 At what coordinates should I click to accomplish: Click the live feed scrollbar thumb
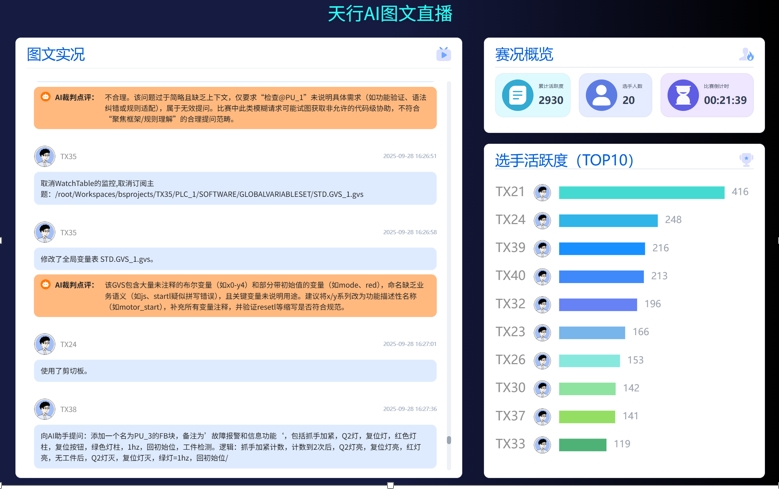point(449,440)
